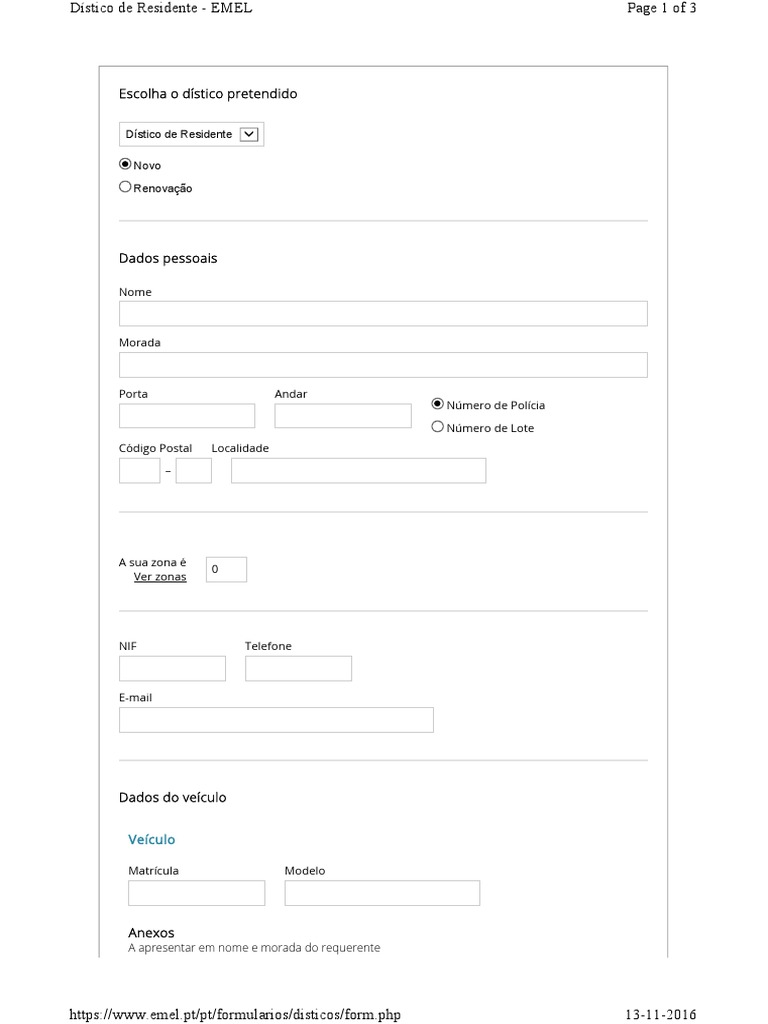Focus the Localidade field
Image resolution: width=768 pixels, height=1024 pixels.
coord(358,471)
